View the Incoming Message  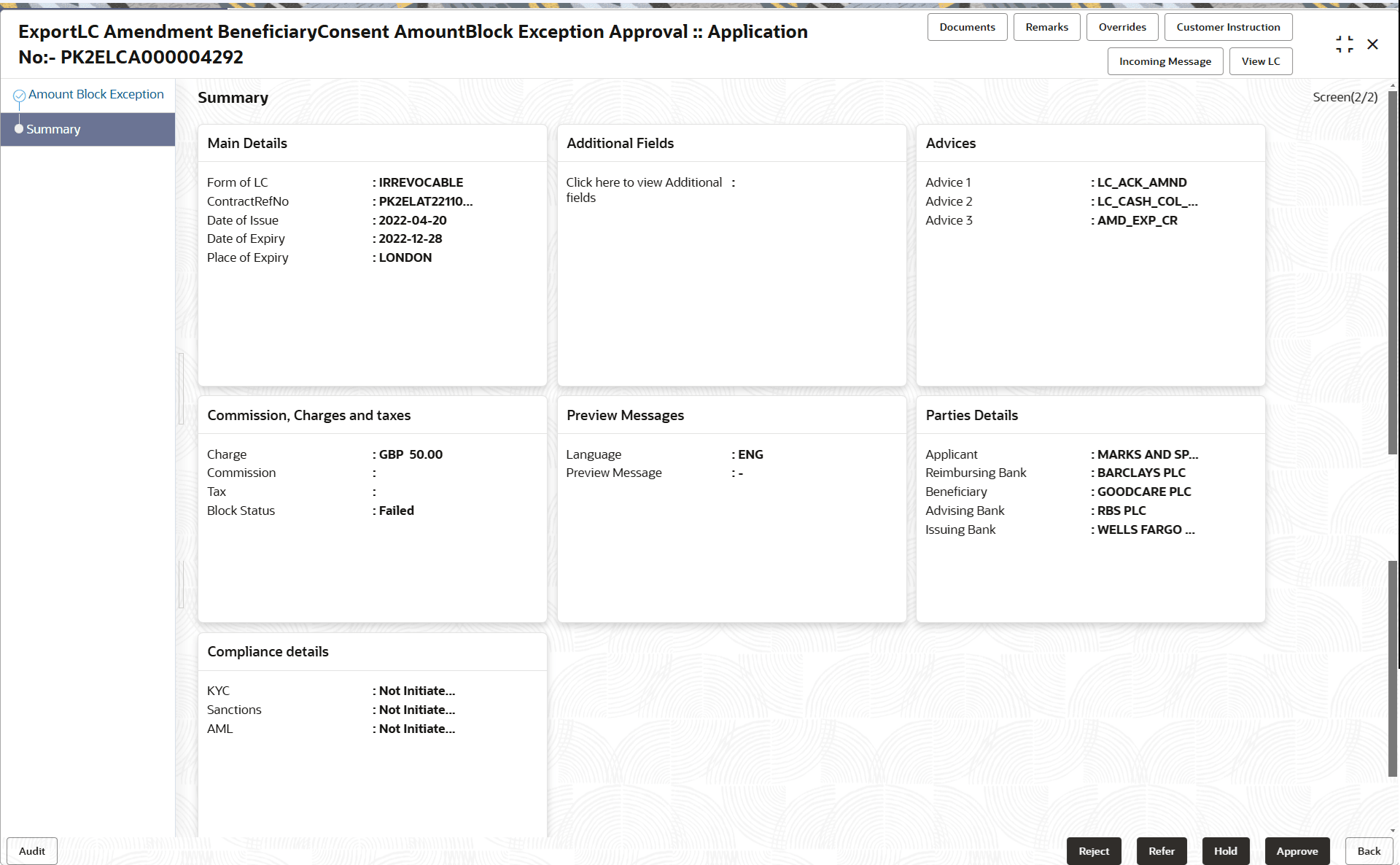coord(1164,61)
